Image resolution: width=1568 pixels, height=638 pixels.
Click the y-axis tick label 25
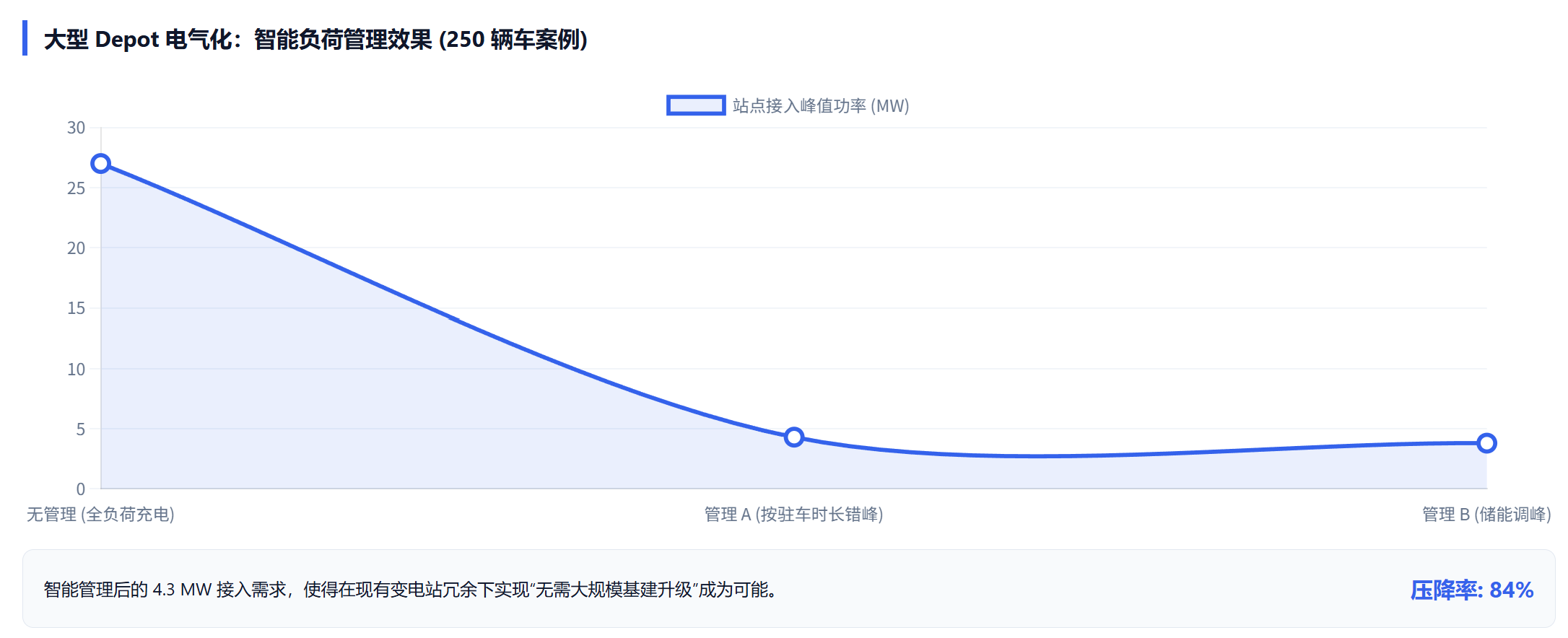76,188
